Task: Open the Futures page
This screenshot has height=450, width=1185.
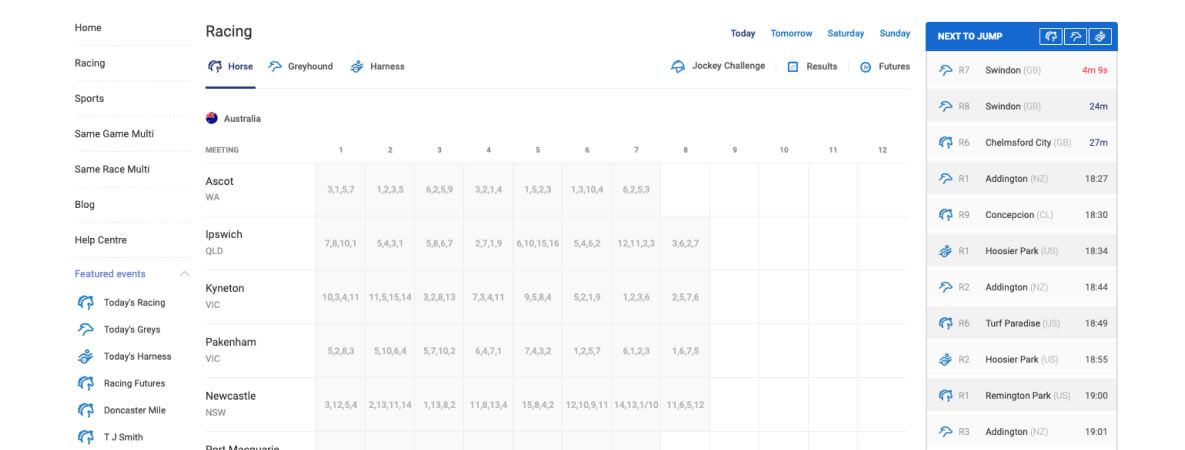Action: pyautogui.click(x=884, y=67)
